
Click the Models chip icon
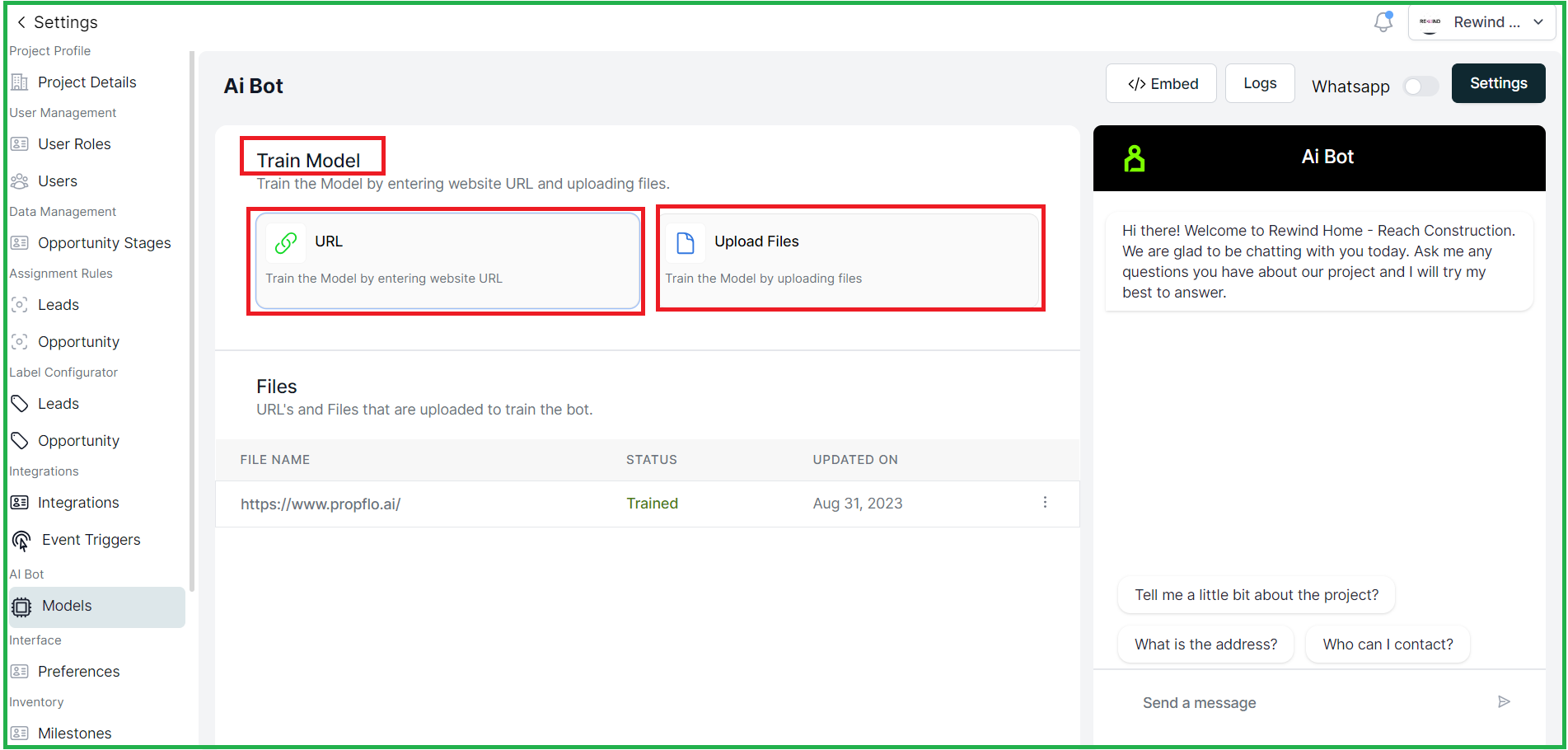pos(21,607)
